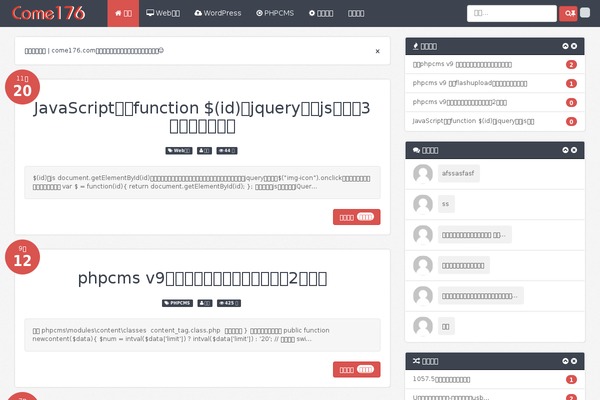Click the excerpt mentioning content_tag.class.php
Screen dimensions: 600x400
tap(202, 335)
